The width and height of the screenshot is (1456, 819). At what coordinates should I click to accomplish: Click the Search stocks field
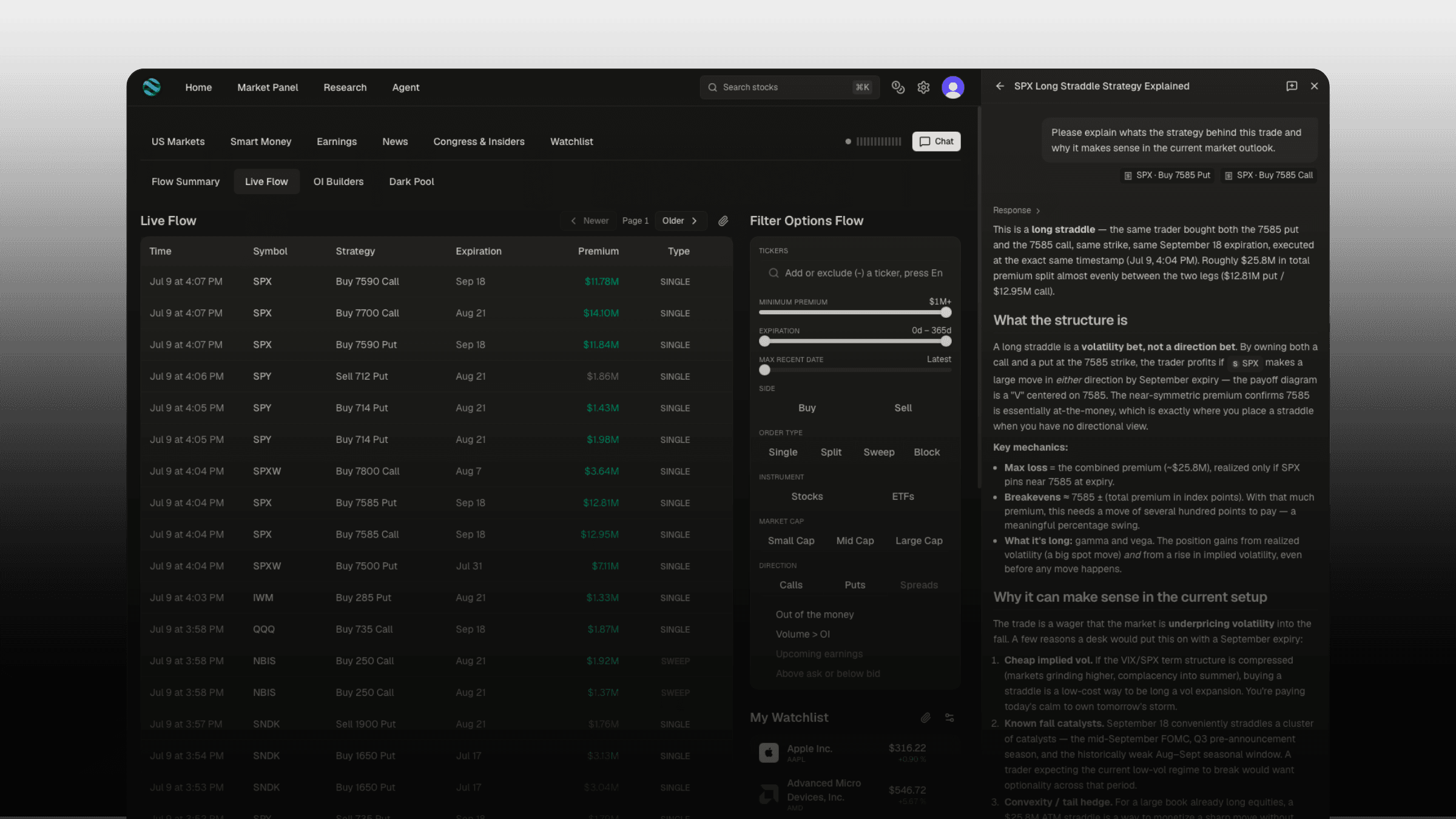coord(789,87)
